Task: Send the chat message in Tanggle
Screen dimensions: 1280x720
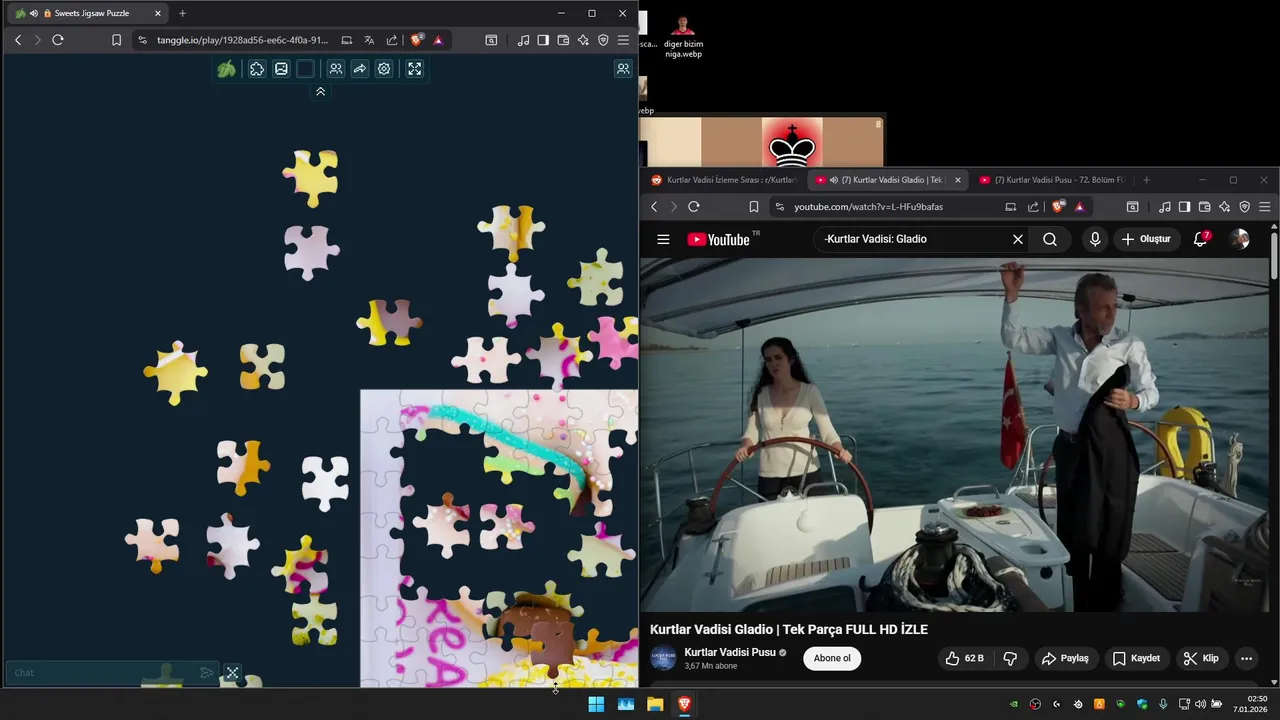Action: coord(206,673)
